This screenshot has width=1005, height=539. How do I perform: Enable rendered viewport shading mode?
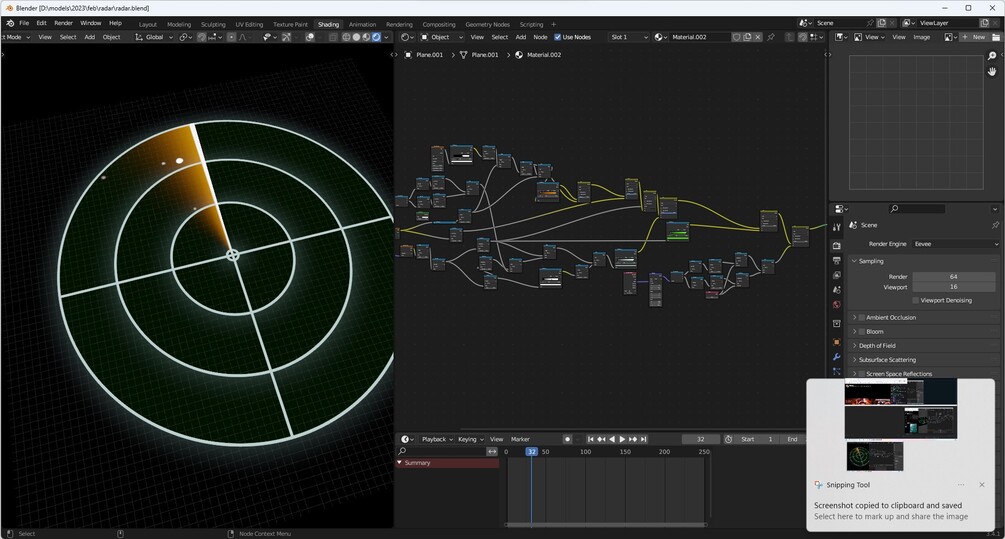[x=376, y=37]
